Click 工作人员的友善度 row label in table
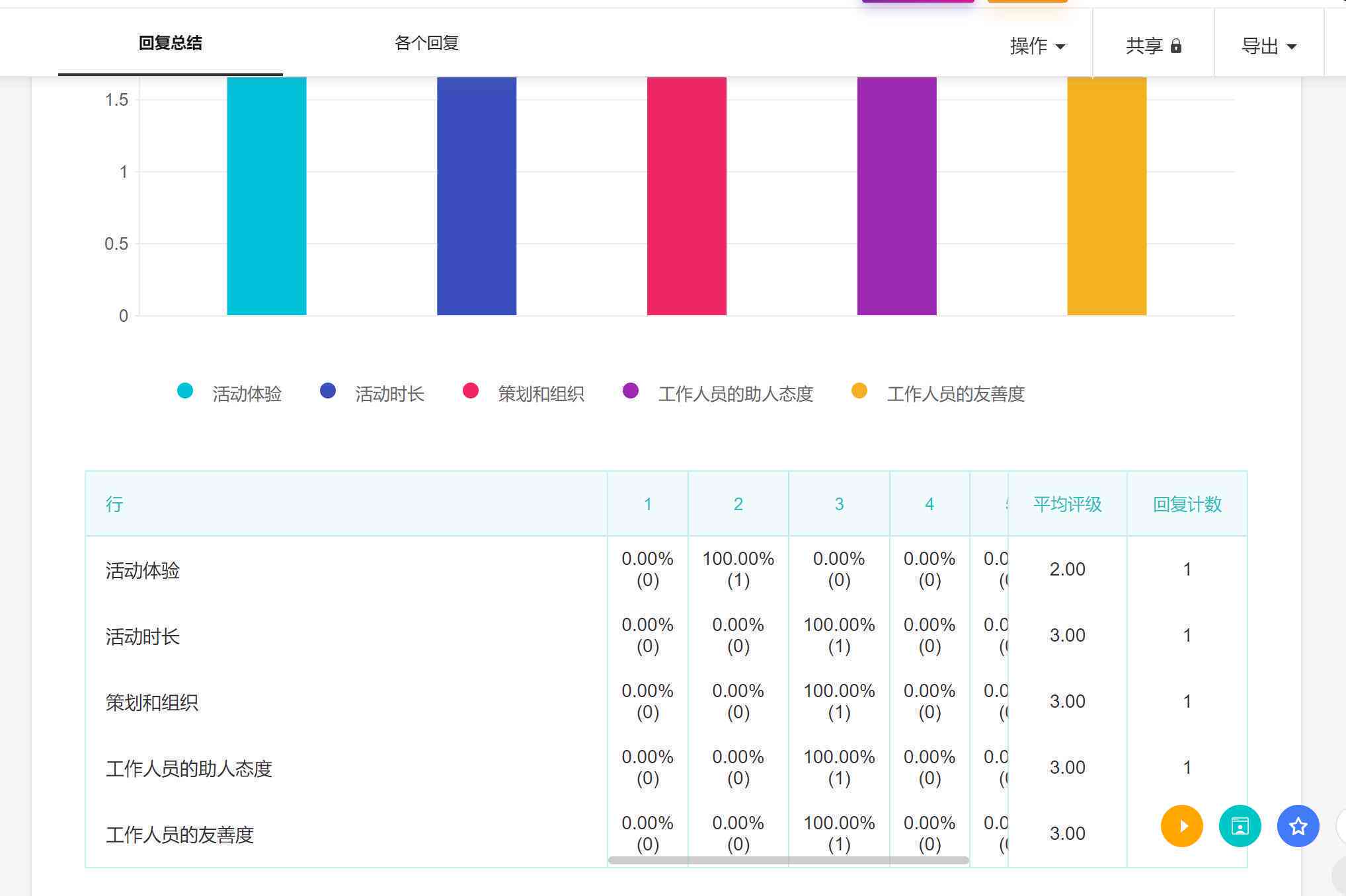The height and width of the screenshot is (896, 1346). [x=180, y=835]
